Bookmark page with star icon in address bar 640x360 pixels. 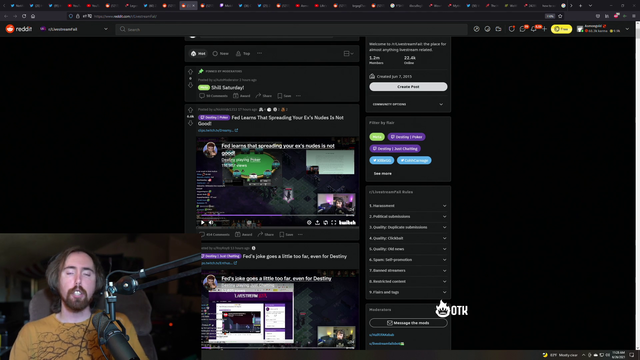(x=560, y=16)
